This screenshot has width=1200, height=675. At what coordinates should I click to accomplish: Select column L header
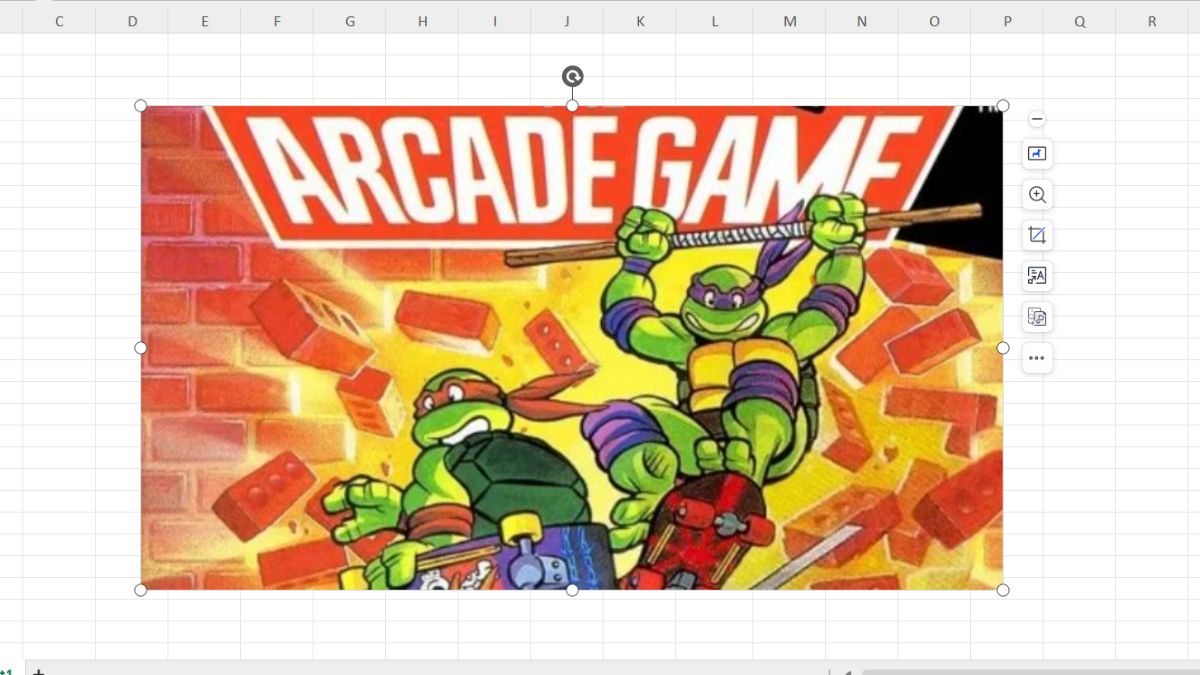tap(715, 21)
